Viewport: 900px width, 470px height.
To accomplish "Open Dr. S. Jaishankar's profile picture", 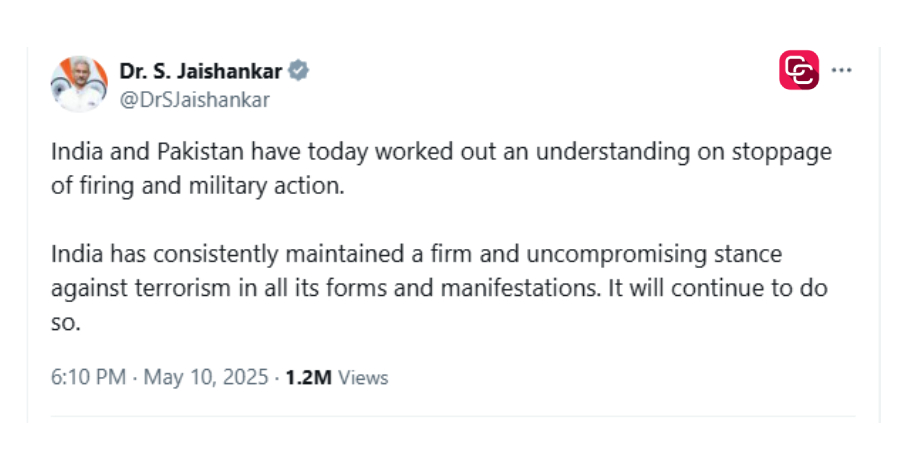I will pos(79,84).
